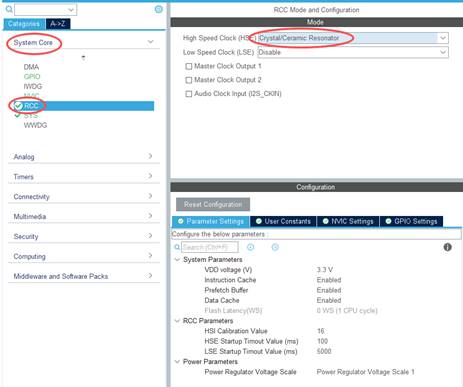Open the Parameter Settings tab
This screenshot has width=463, height=387.
pos(211,221)
